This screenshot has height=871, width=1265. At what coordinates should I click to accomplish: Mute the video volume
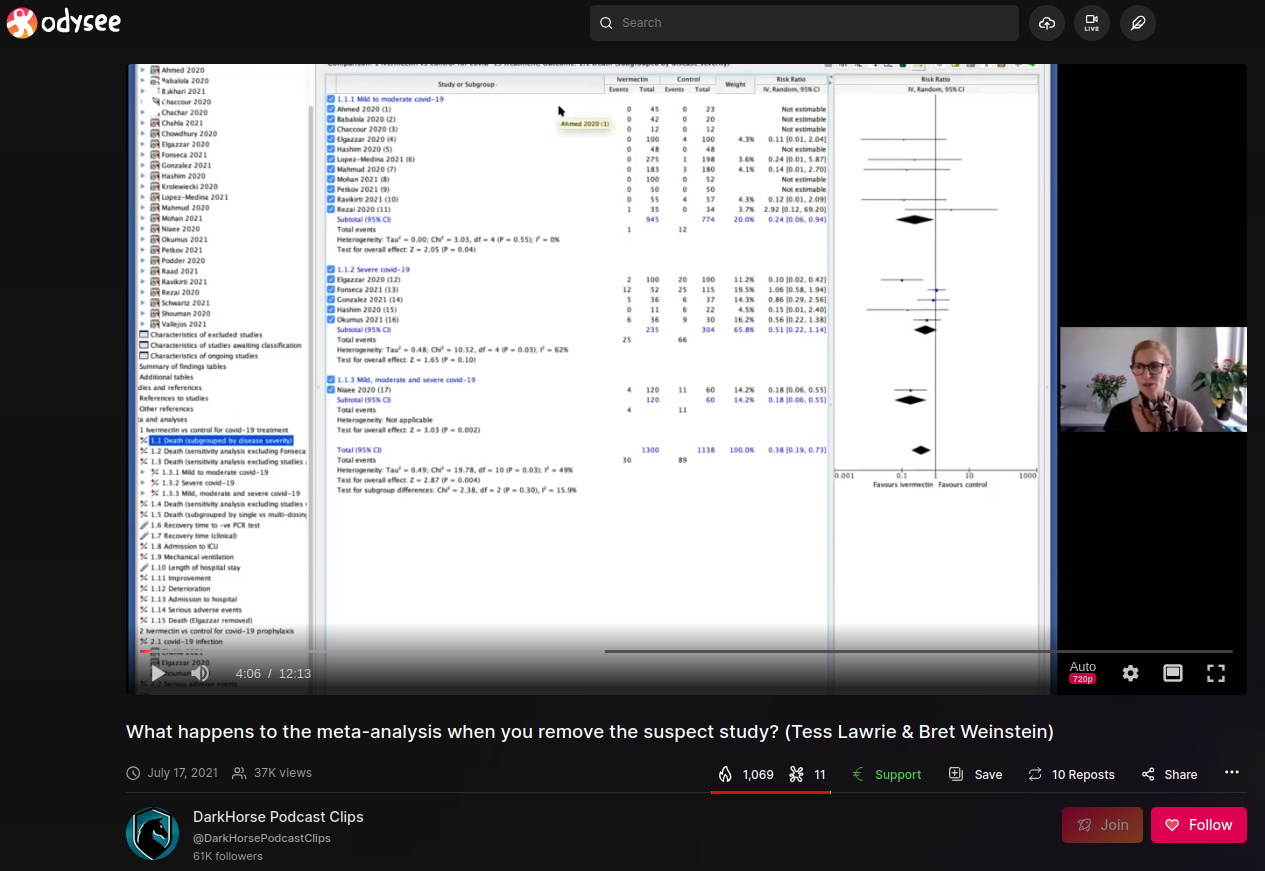point(200,673)
